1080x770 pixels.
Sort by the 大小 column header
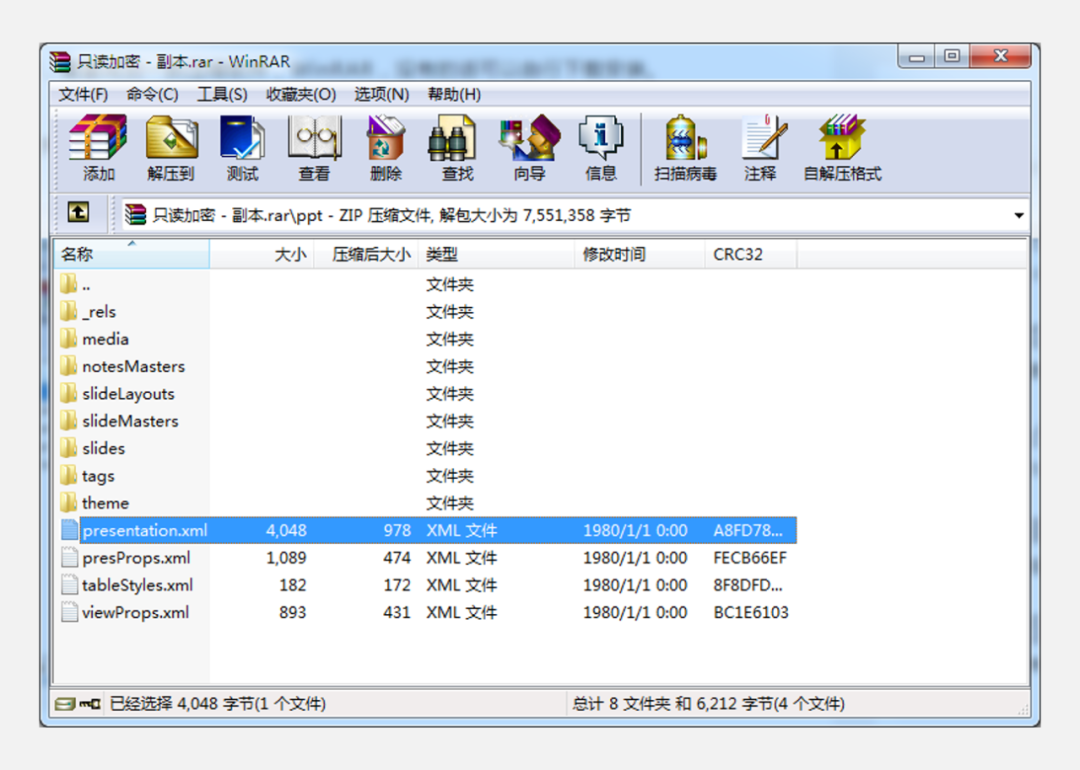click(x=262, y=254)
